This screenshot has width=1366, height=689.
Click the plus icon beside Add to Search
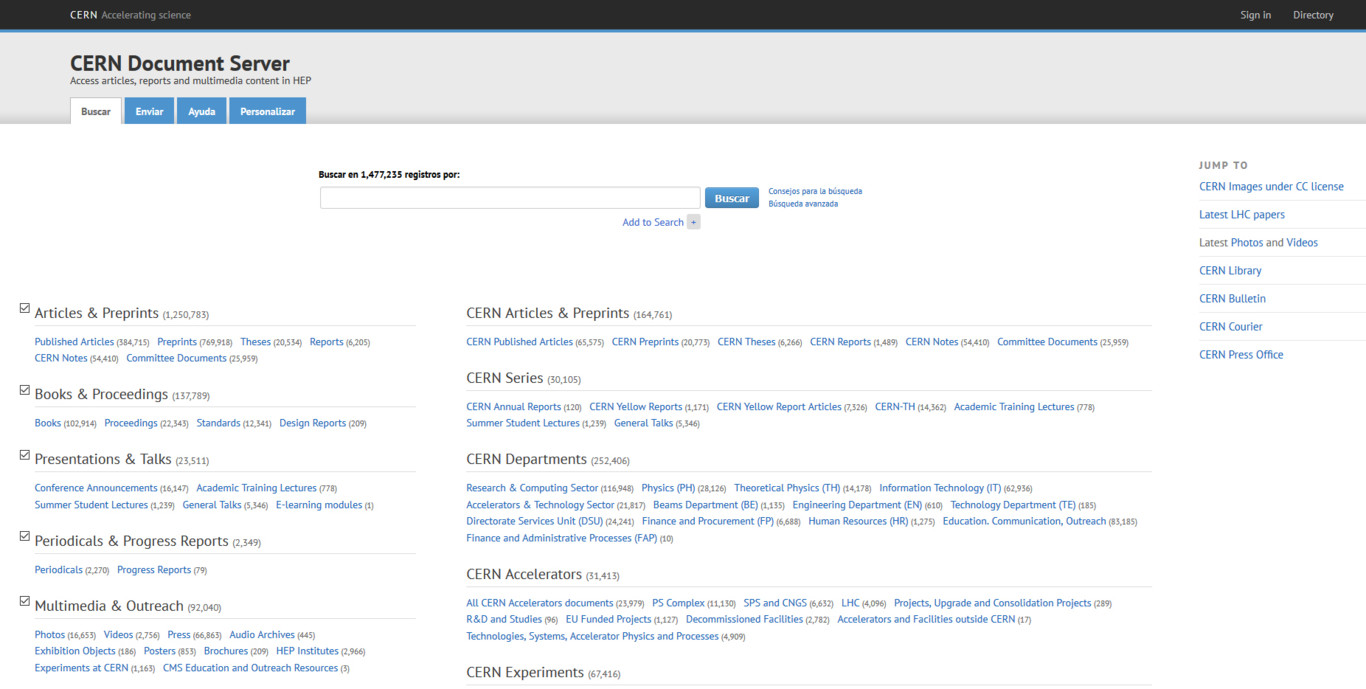click(x=693, y=222)
